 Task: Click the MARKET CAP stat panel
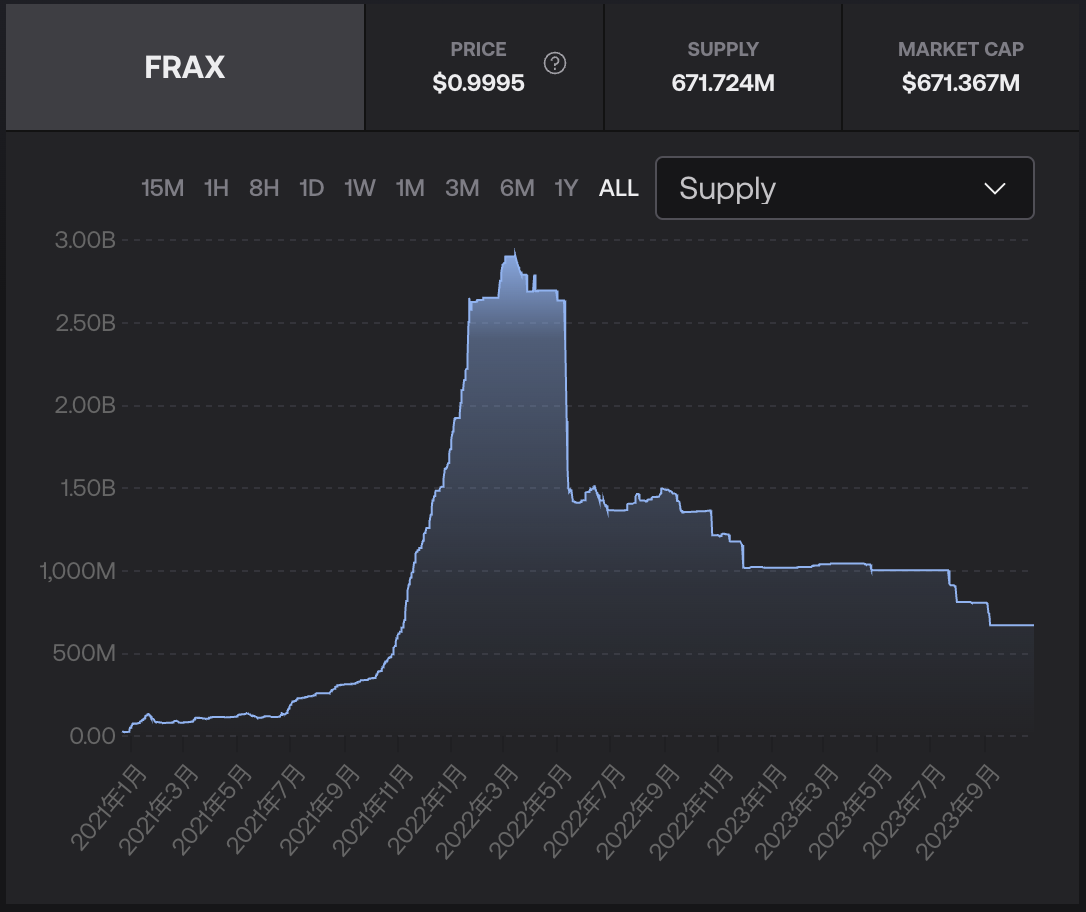pos(960,66)
